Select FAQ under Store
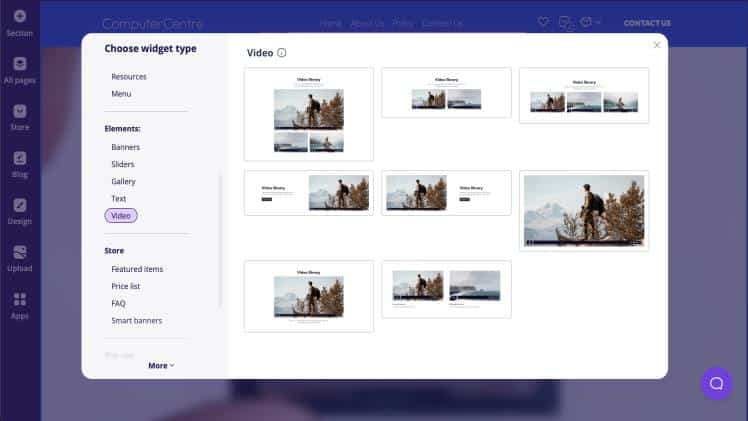 pyautogui.click(x=118, y=304)
